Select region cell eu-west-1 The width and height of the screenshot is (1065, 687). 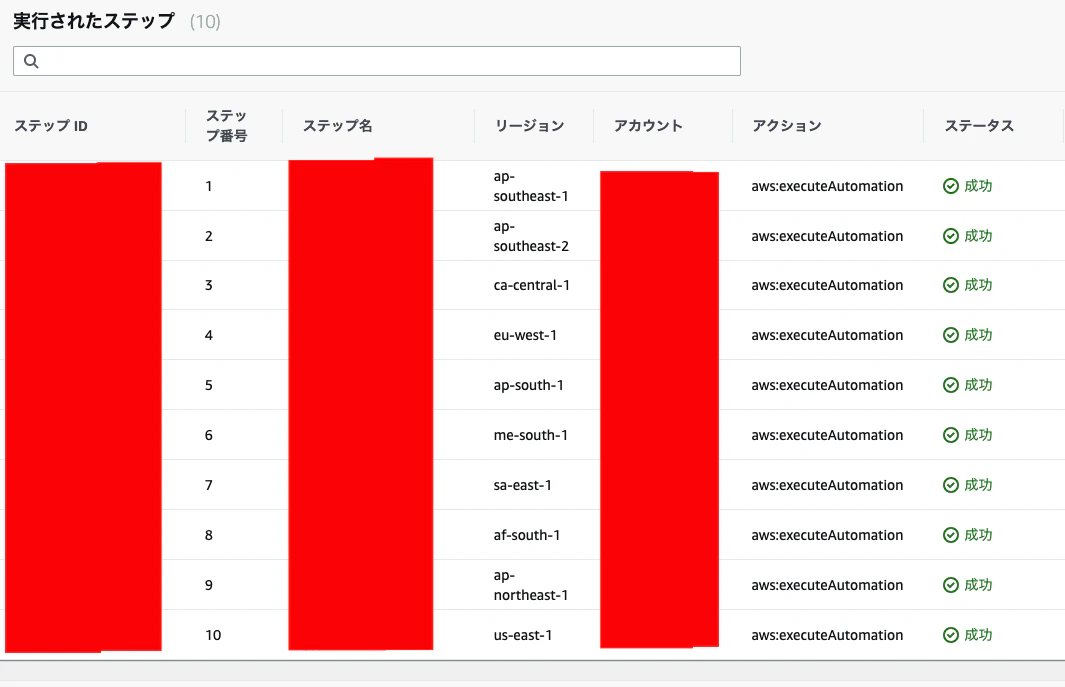pos(525,335)
